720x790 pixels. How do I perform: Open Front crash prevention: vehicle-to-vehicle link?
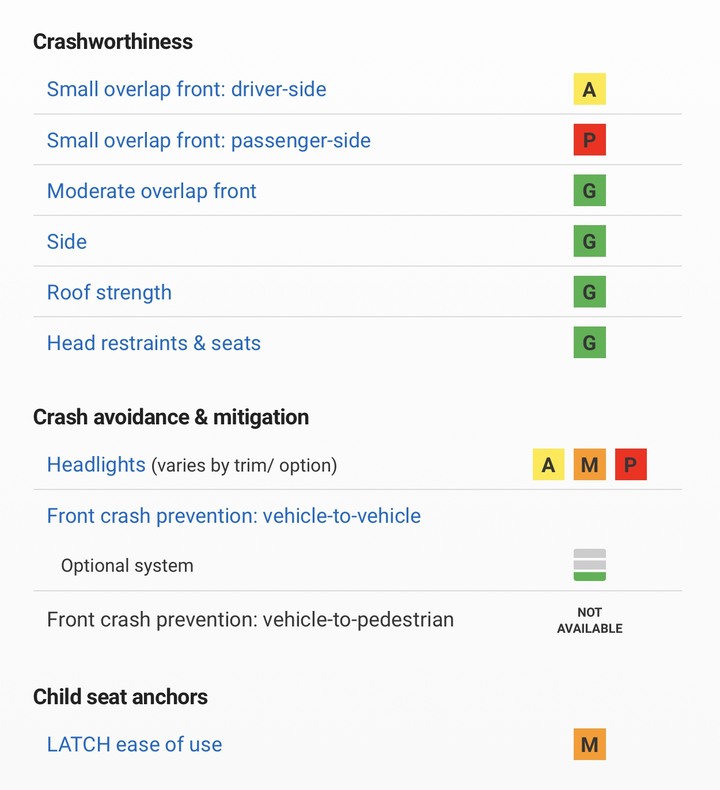tap(234, 516)
